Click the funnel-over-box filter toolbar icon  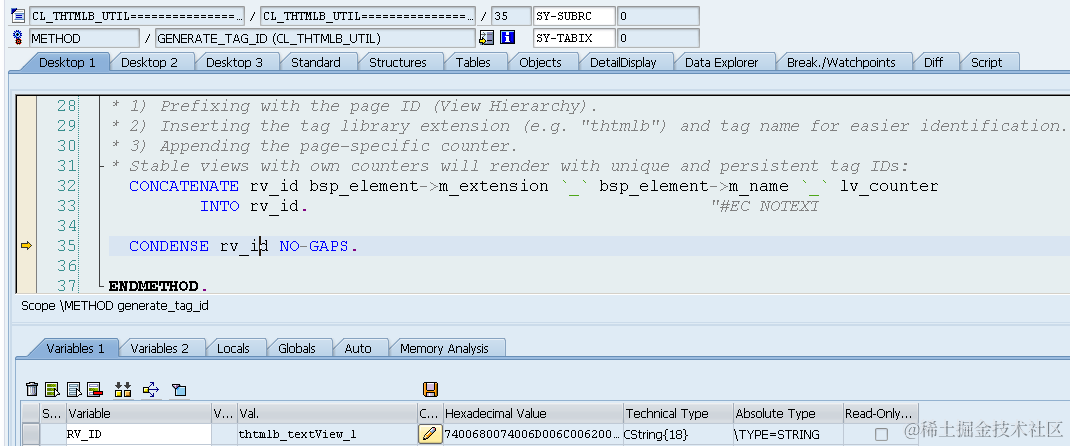tap(179, 389)
